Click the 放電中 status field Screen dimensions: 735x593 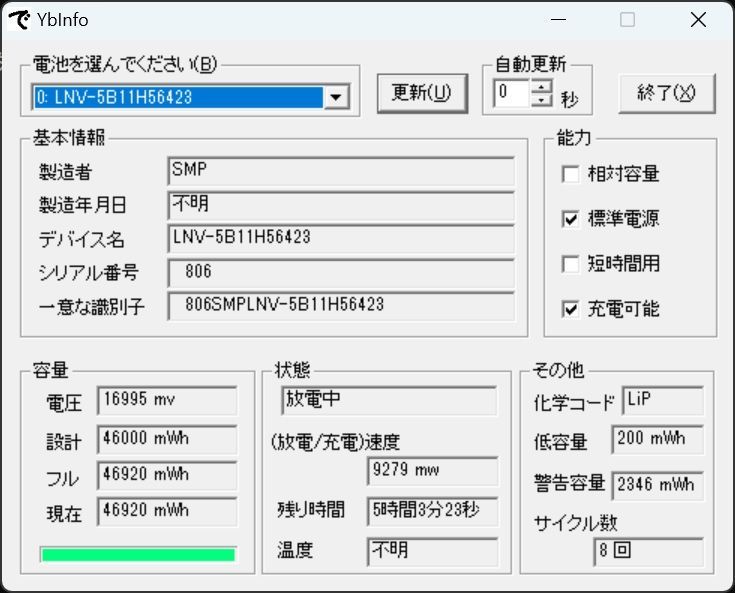tap(389, 400)
